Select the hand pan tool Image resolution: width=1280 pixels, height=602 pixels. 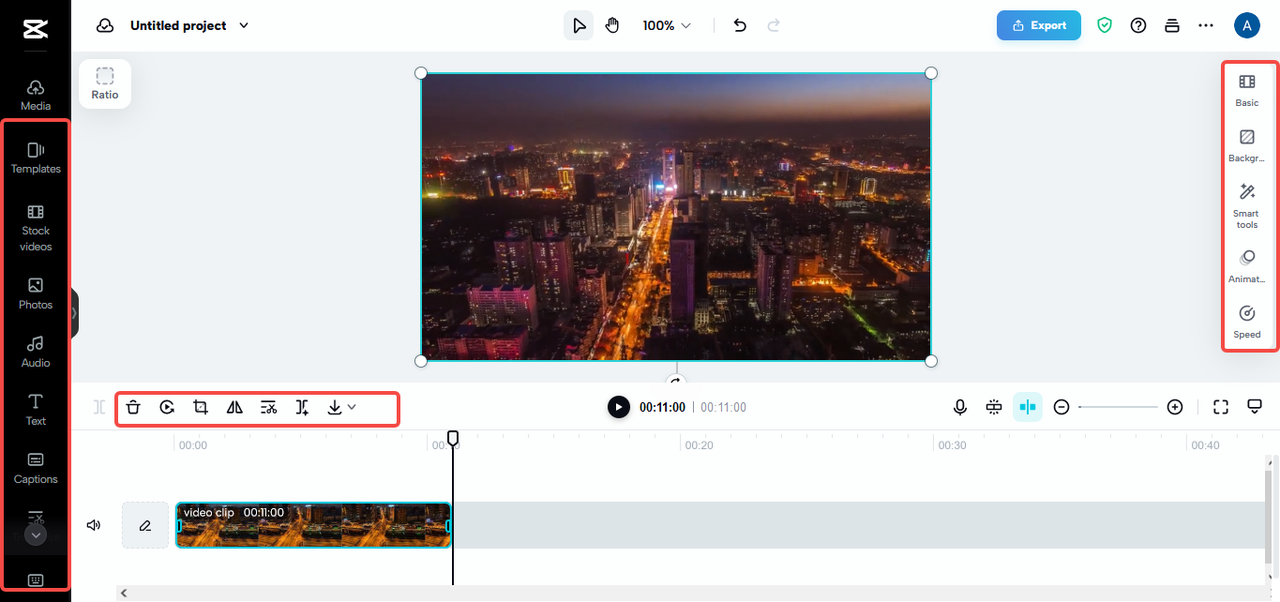[612, 26]
